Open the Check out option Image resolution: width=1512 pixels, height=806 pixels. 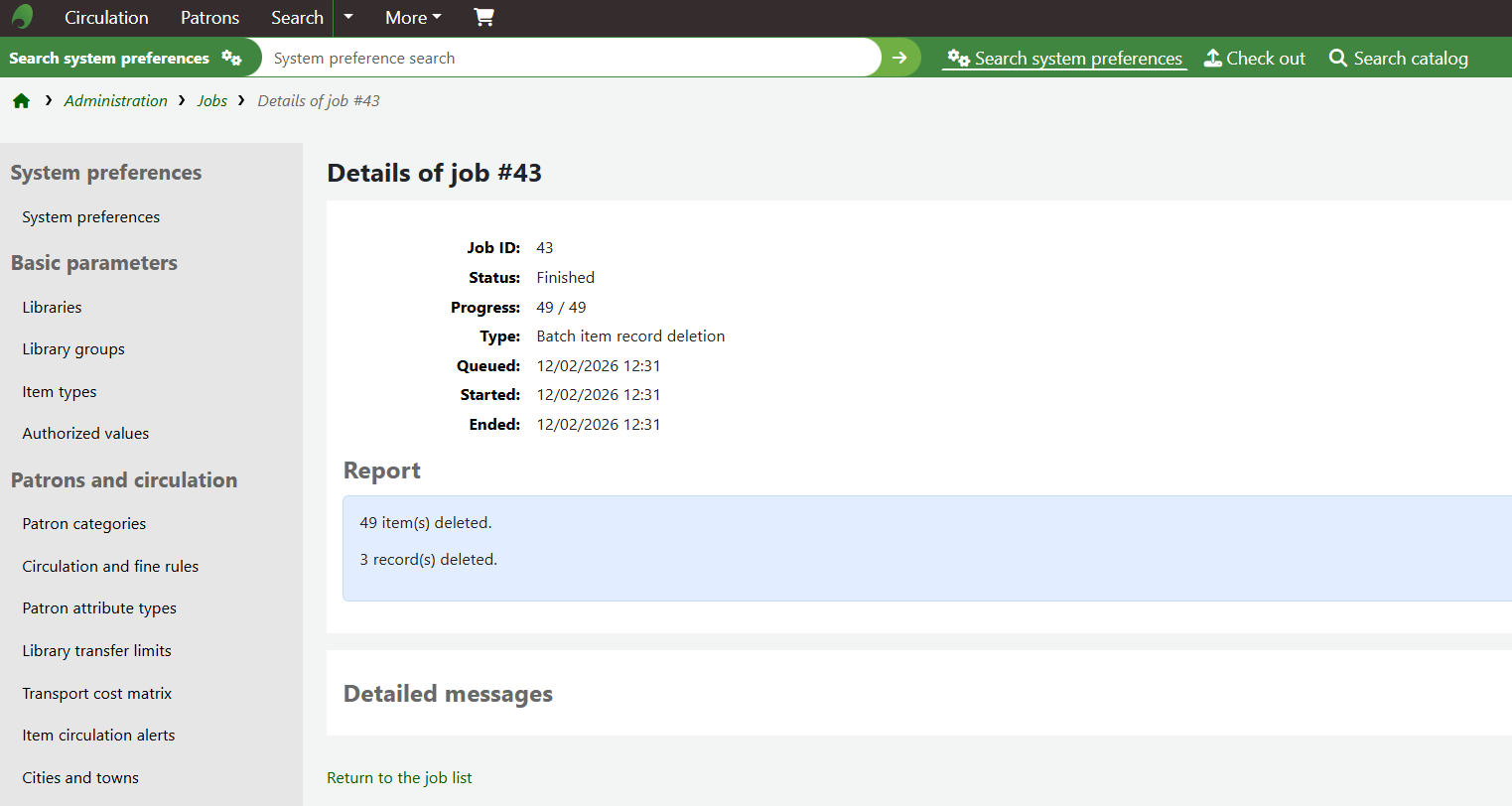tap(1255, 59)
